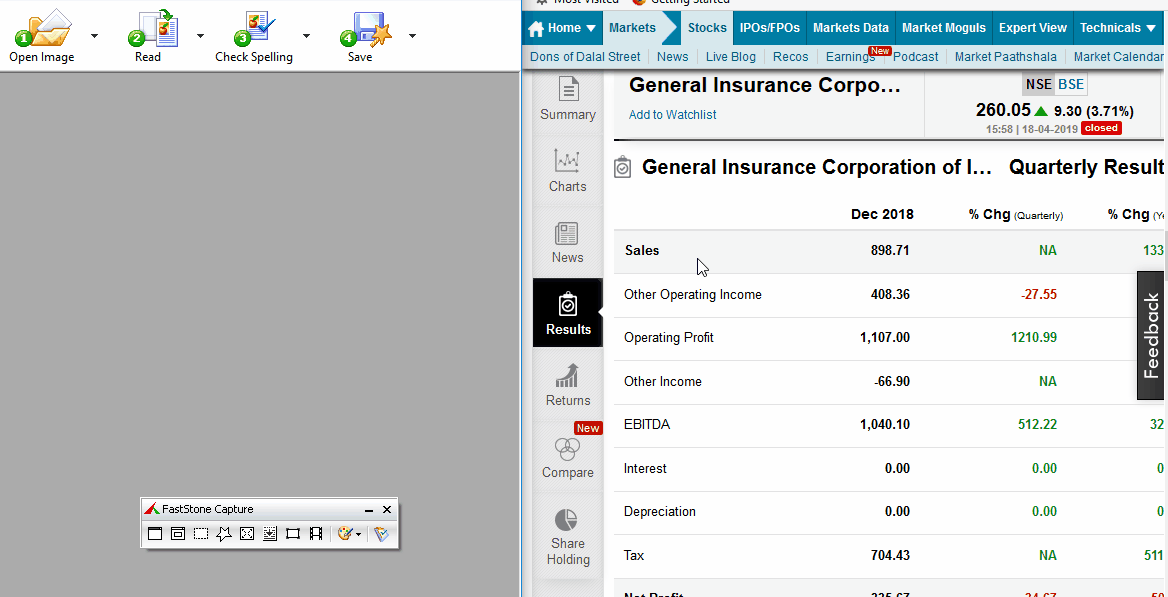Image resolution: width=1168 pixels, height=597 pixels.
Task: Click the Sales row label
Action: pos(642,250)
